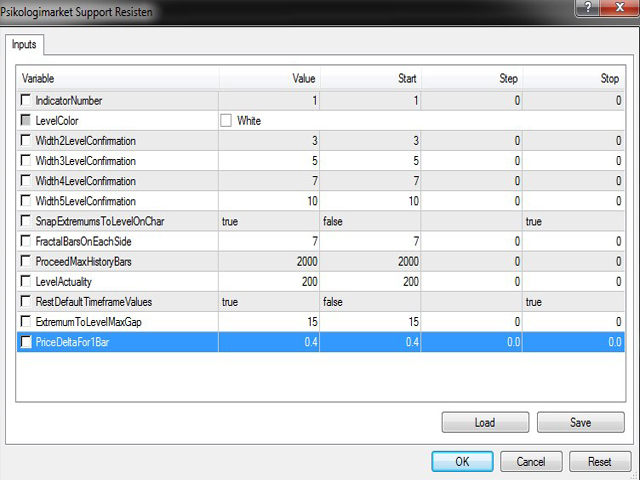Enable the IndicatorNumber optimization checkbox
640x480 pixels.
tap(26, 100)
